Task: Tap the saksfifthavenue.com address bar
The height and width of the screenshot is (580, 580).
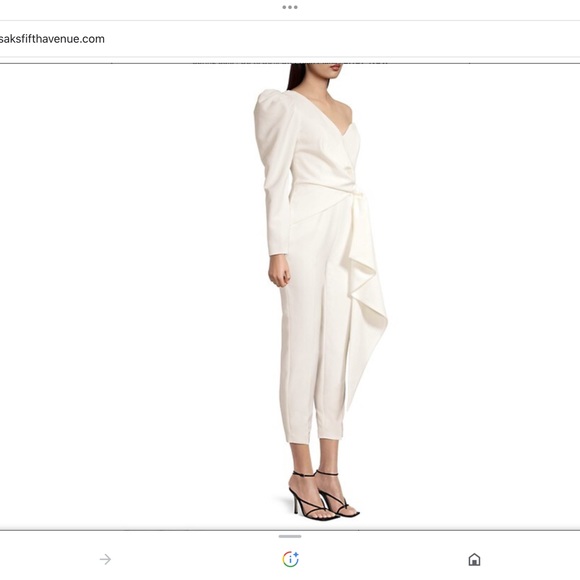Action: [290, 39]
